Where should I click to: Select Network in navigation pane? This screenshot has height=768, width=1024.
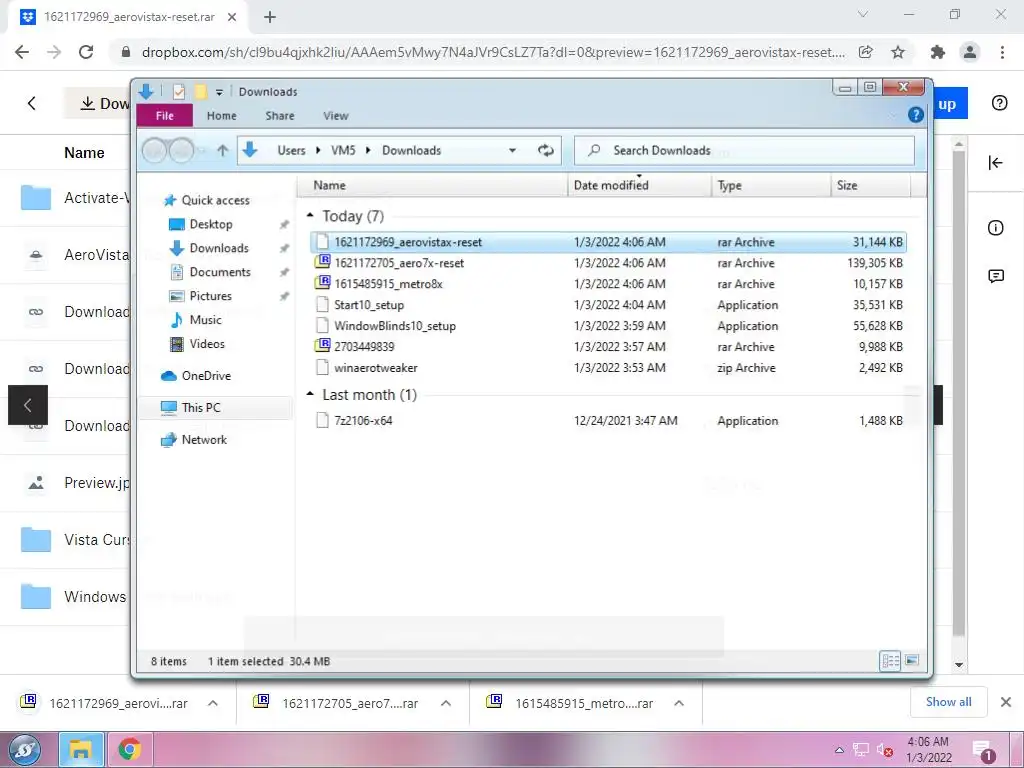coord(204,440)
